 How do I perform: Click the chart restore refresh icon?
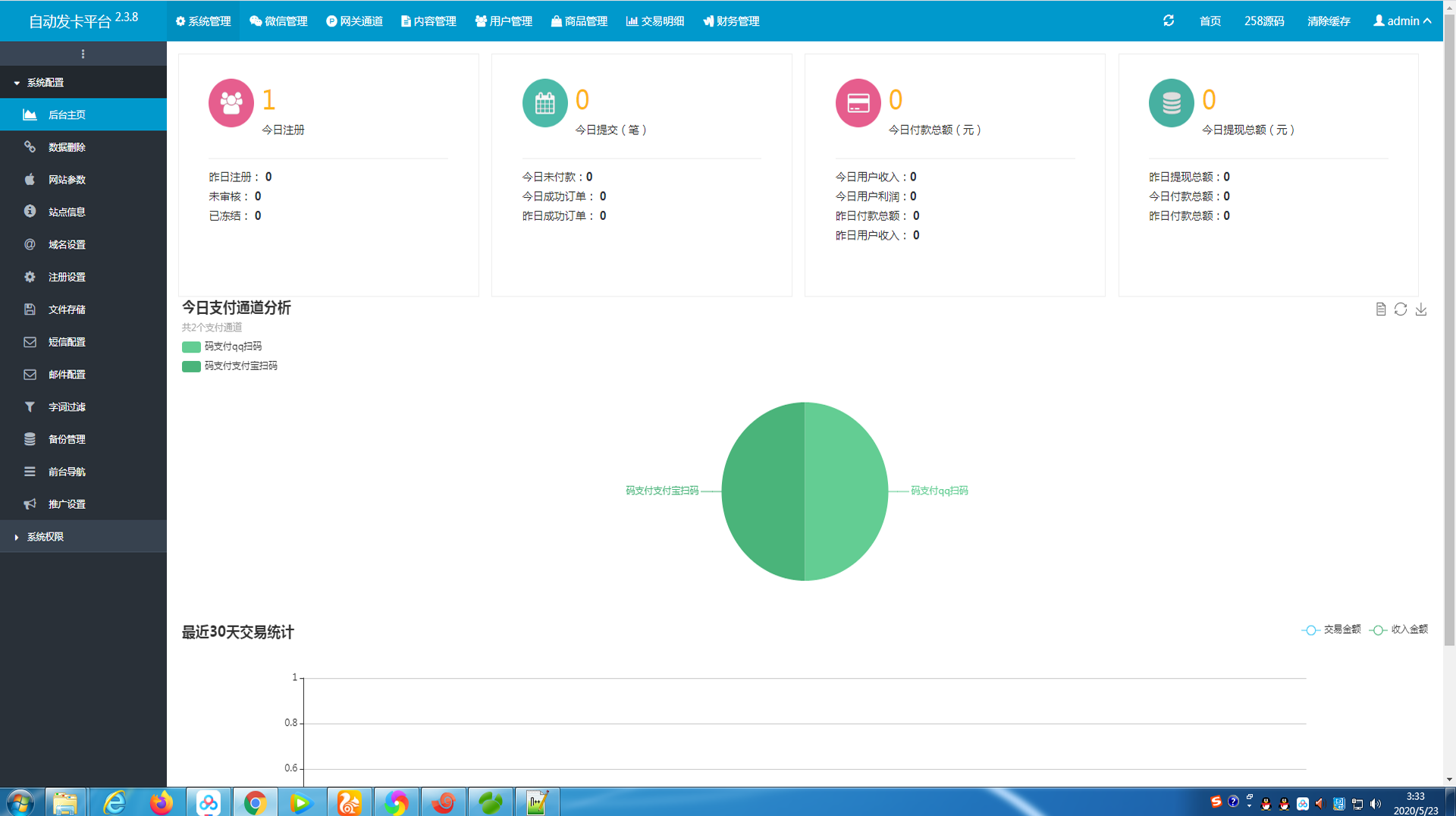tap(1401, 309)
